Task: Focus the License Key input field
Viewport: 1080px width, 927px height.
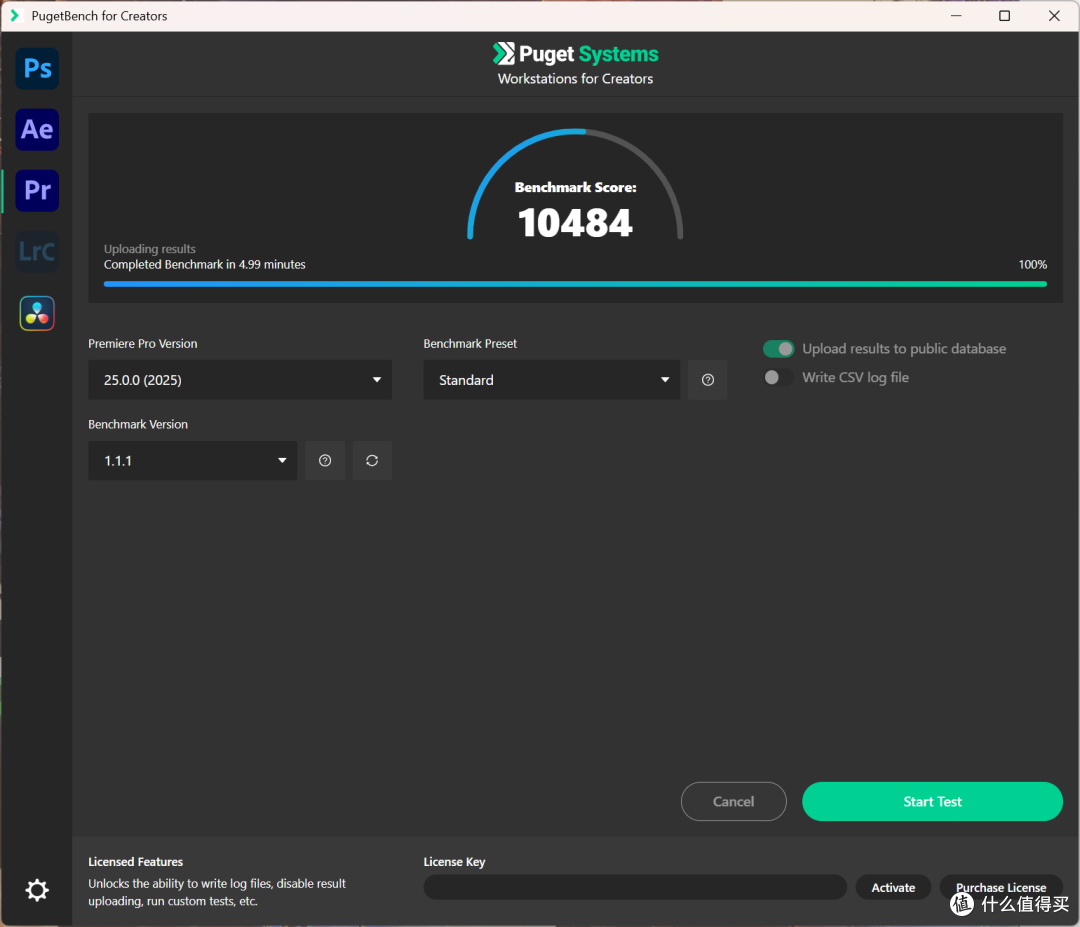Action: (x=635, y=887)
